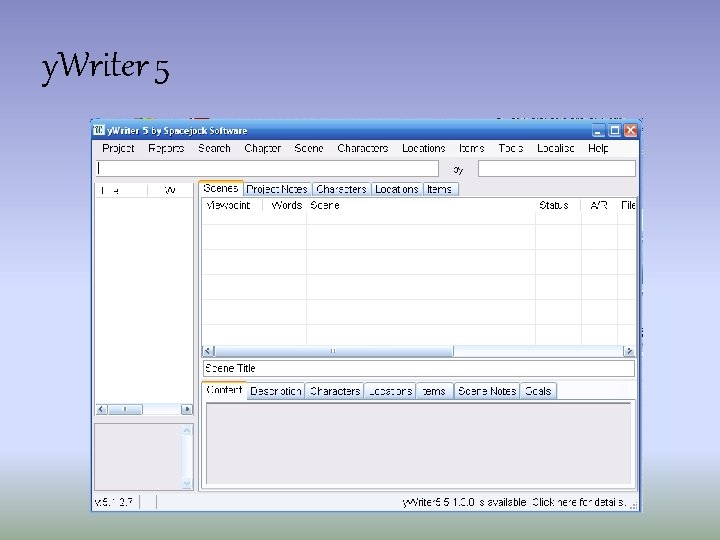Open the Scene menu
The width and height of the screenshot is (720, 540).
click(x=309, y=148)
